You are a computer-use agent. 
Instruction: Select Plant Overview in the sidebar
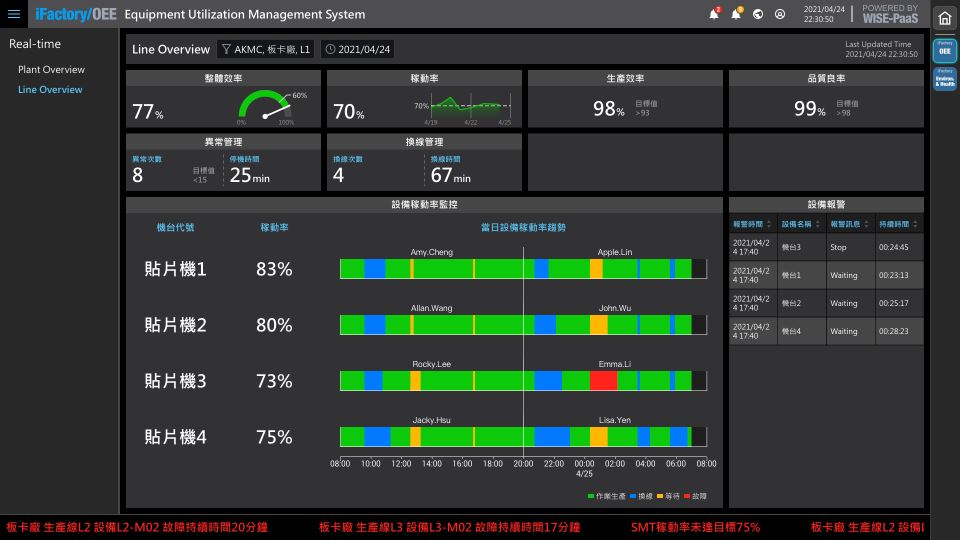click(x=51, y=70)
